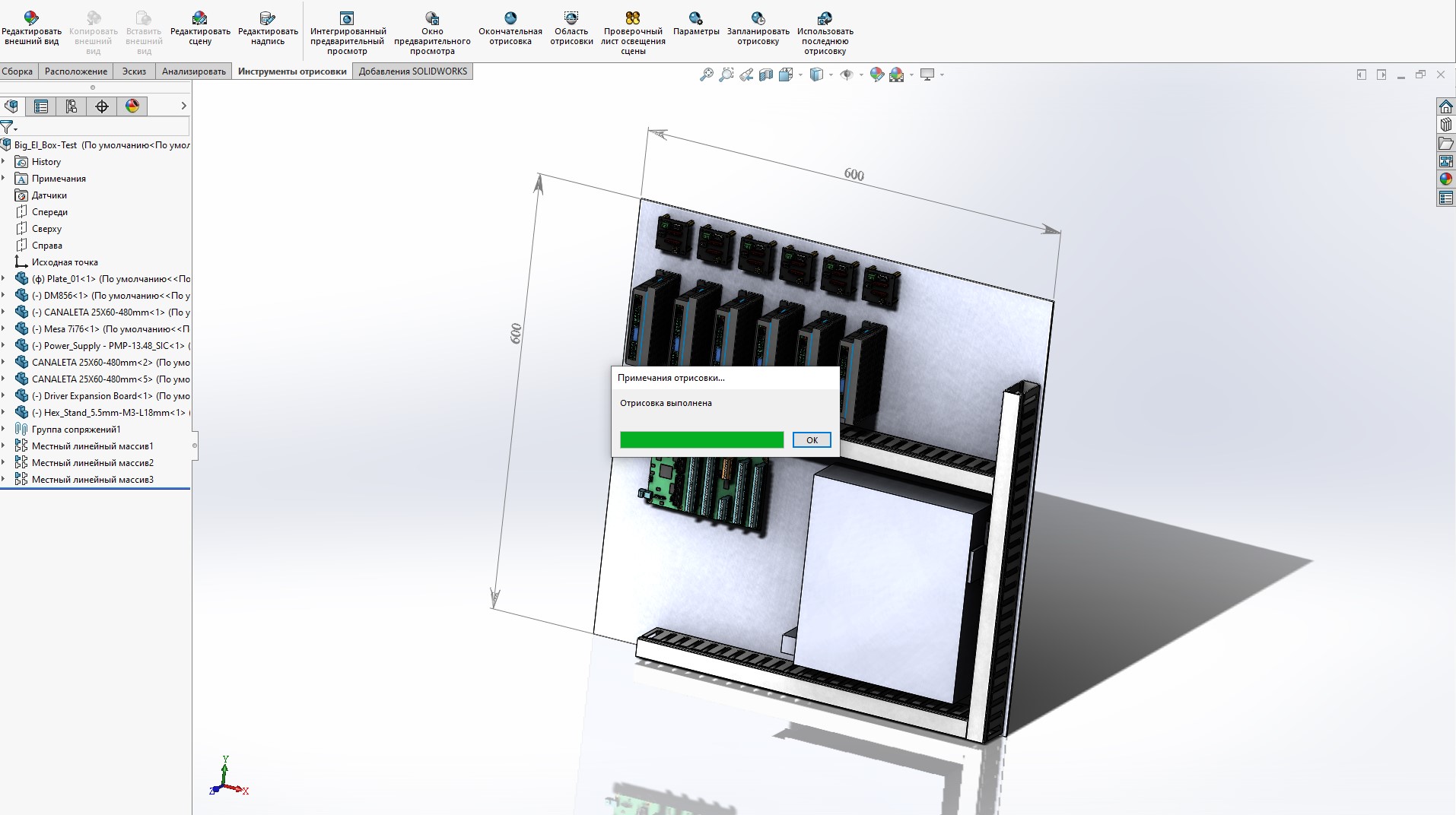
Task: Open Эскиз ribbon tab
Action: pos(134,71)
